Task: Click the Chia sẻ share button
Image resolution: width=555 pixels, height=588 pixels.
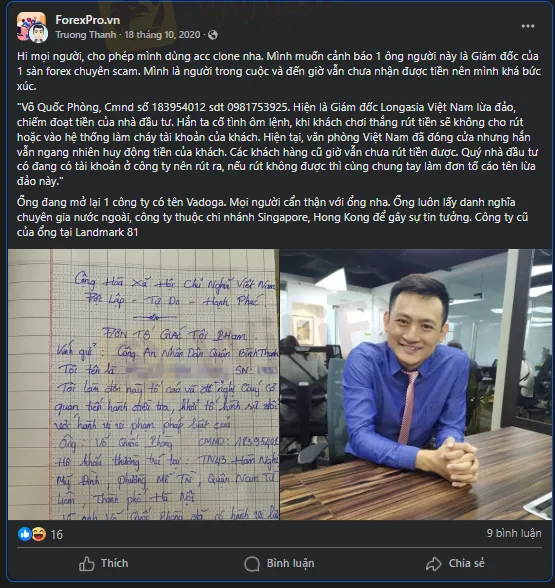Action: point(455,563)
